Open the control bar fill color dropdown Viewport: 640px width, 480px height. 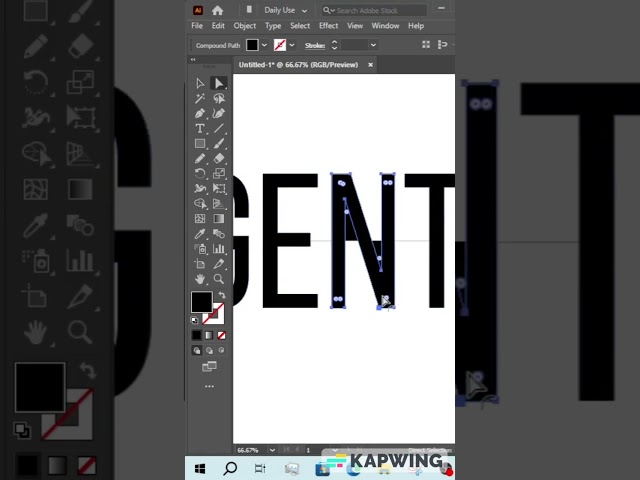264,45
